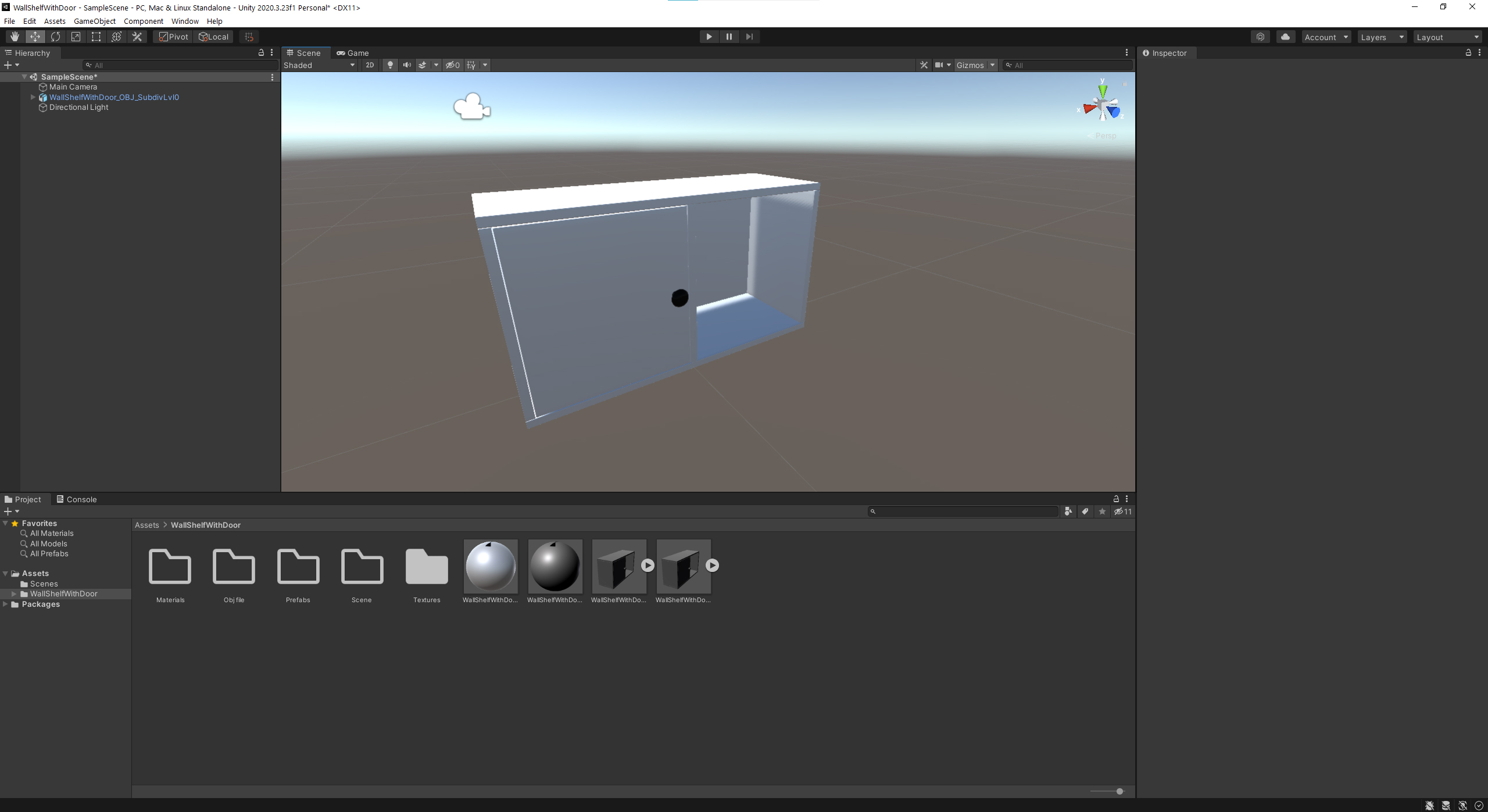Open the Shaded draw mode dropdown

click(319, 65)
